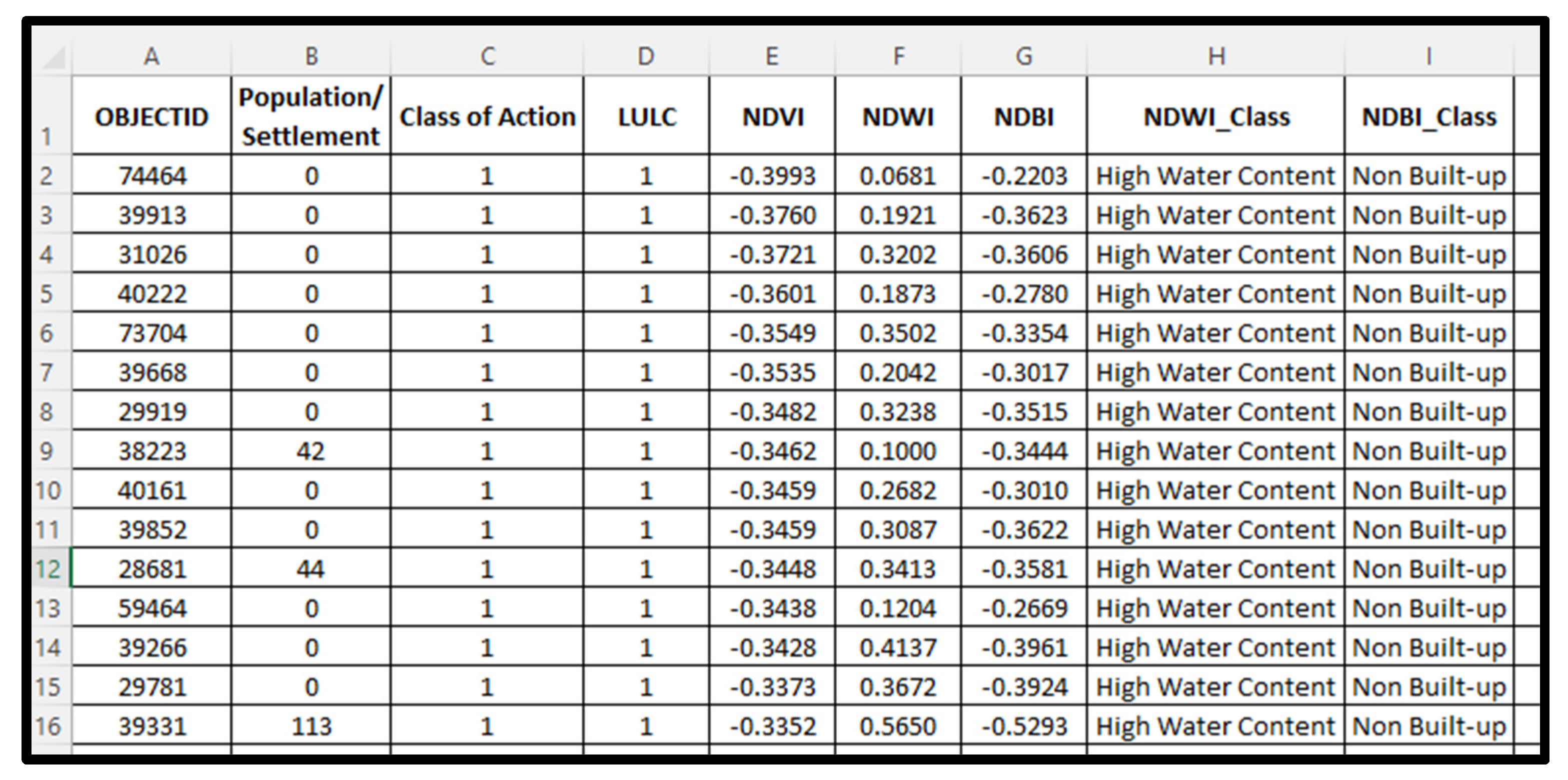
Task: Select the row 1 header number
Action: [x=47, y=136]
